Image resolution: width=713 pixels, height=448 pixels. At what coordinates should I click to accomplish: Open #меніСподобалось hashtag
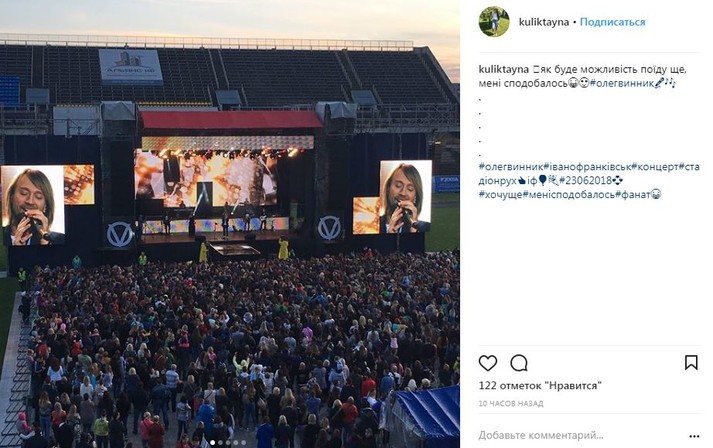click(568, 195)
